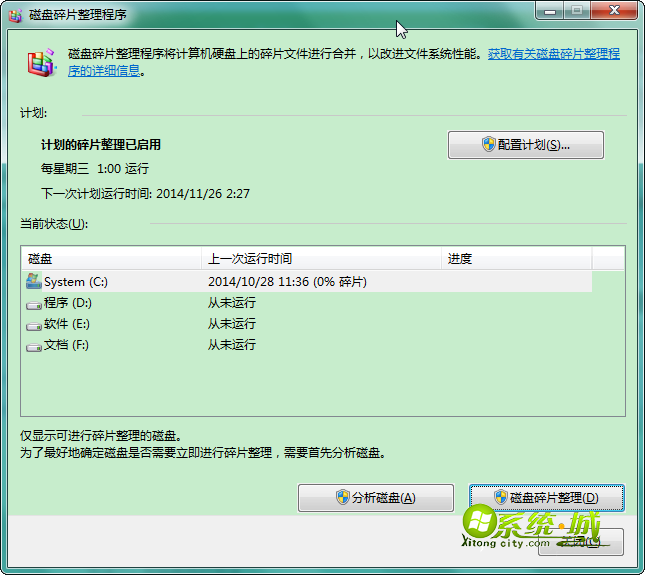Click the 当前状态(U): label

(54, 224)
